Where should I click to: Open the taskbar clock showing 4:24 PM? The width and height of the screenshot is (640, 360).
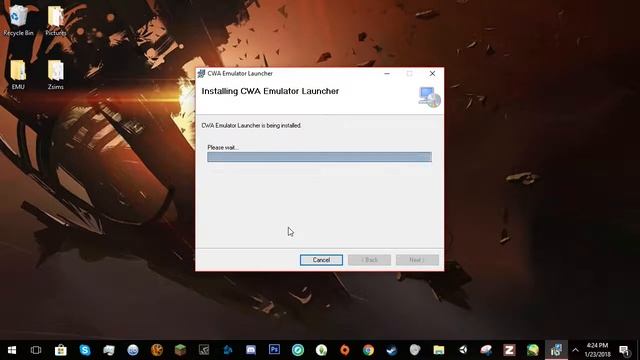tap(598, 350)
